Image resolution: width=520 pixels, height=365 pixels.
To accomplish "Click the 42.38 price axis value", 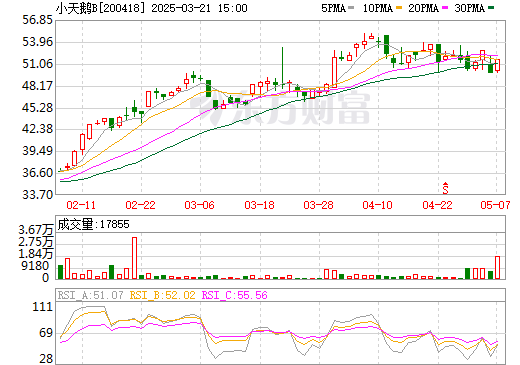I will pyautogui.click(x=37, y=129).
